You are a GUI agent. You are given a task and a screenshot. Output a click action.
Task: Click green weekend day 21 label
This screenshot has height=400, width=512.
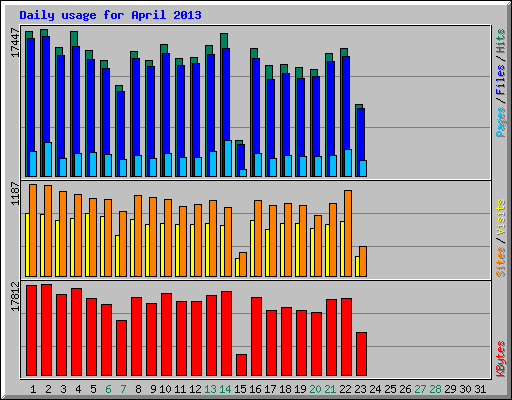[330, 389]
